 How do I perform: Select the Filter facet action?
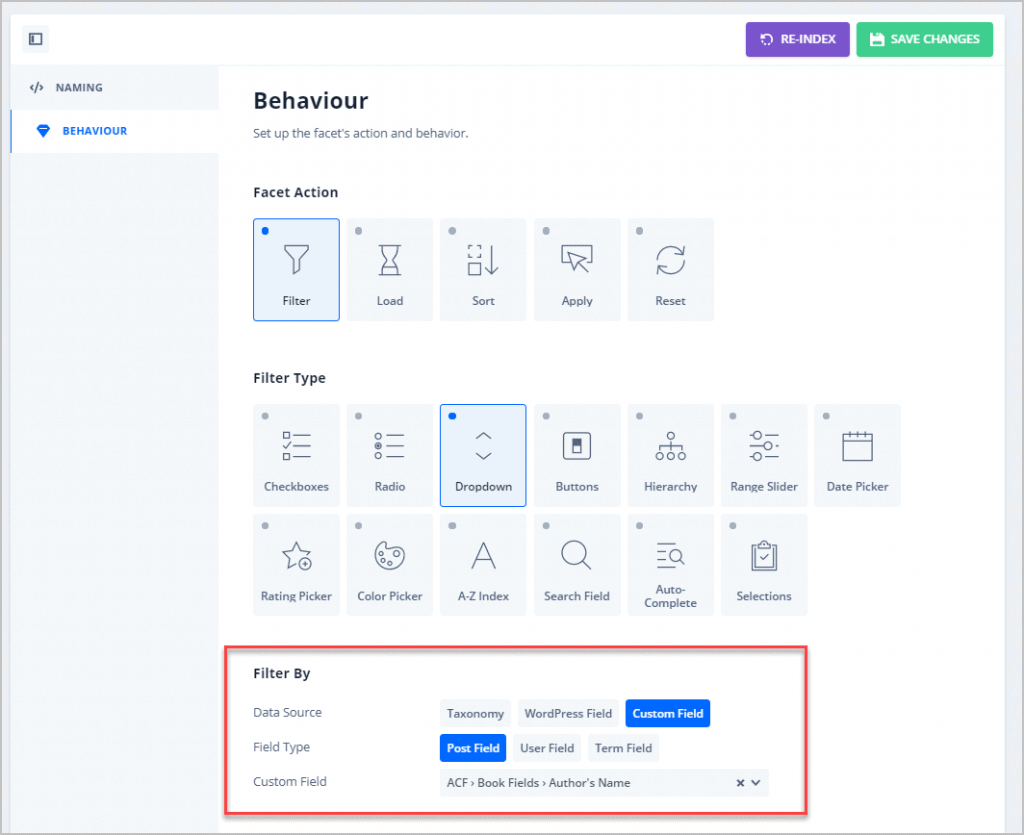coord(296,269)
